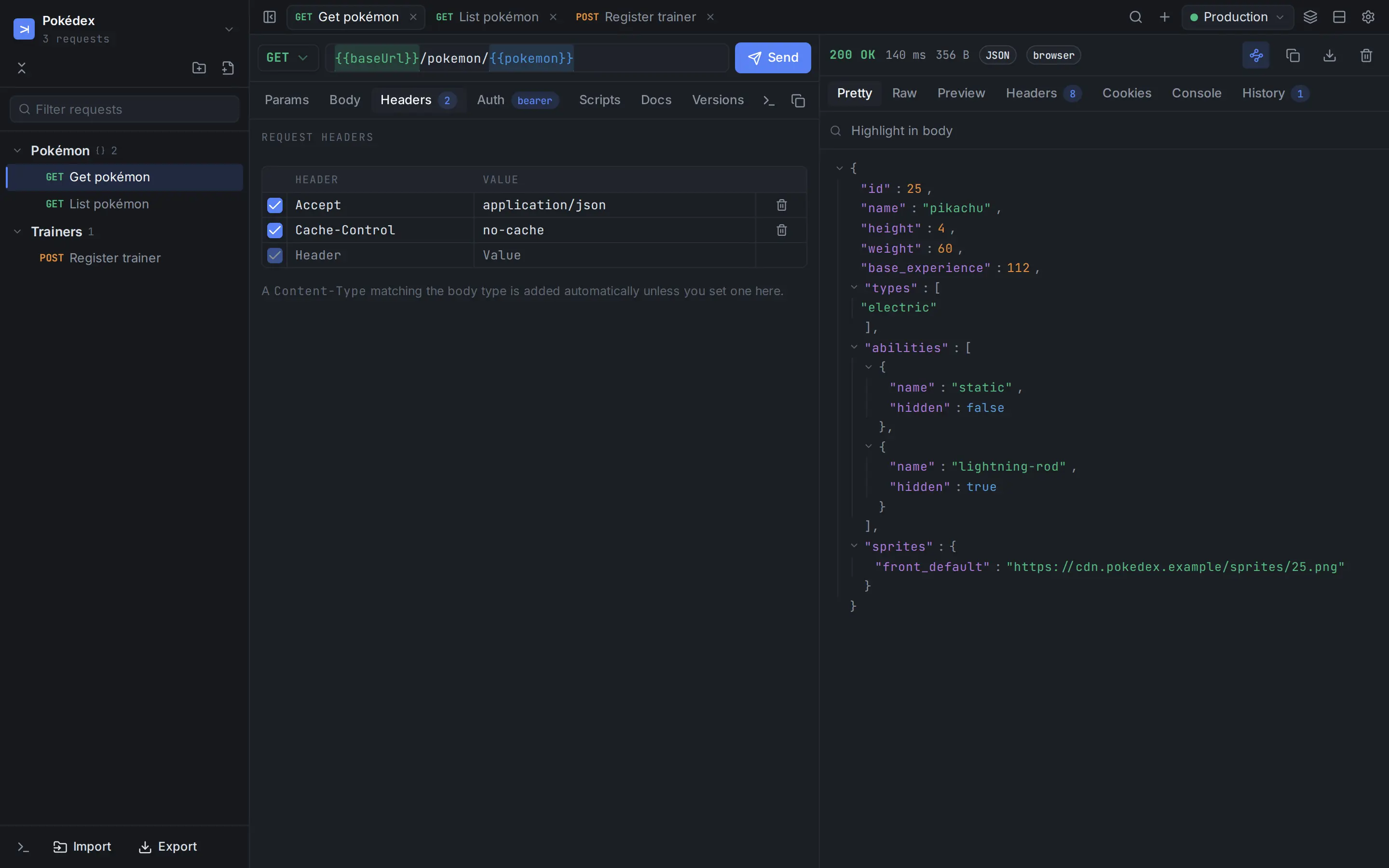Open the settings gear icon
This screenshot has height=868, width=1389.
coord(1368,17)
